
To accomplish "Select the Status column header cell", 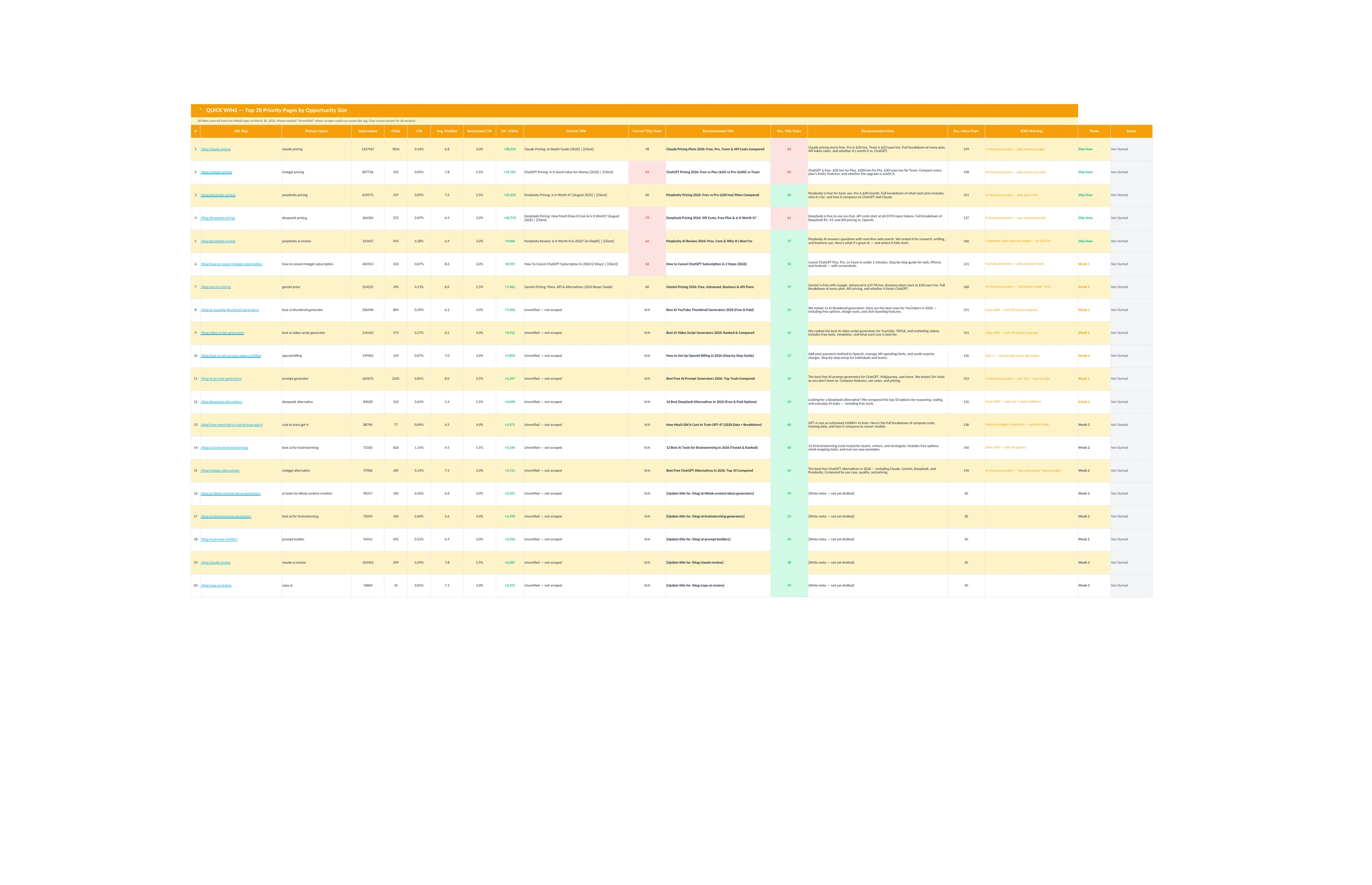I will 1131,131.
